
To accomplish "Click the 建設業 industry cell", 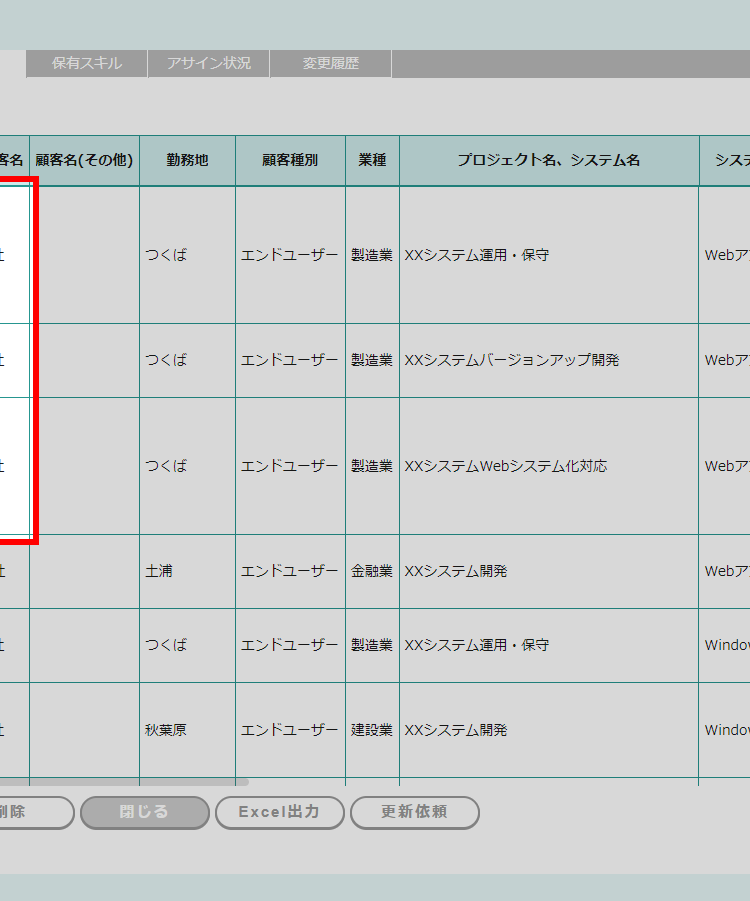I will pos(372,730).
